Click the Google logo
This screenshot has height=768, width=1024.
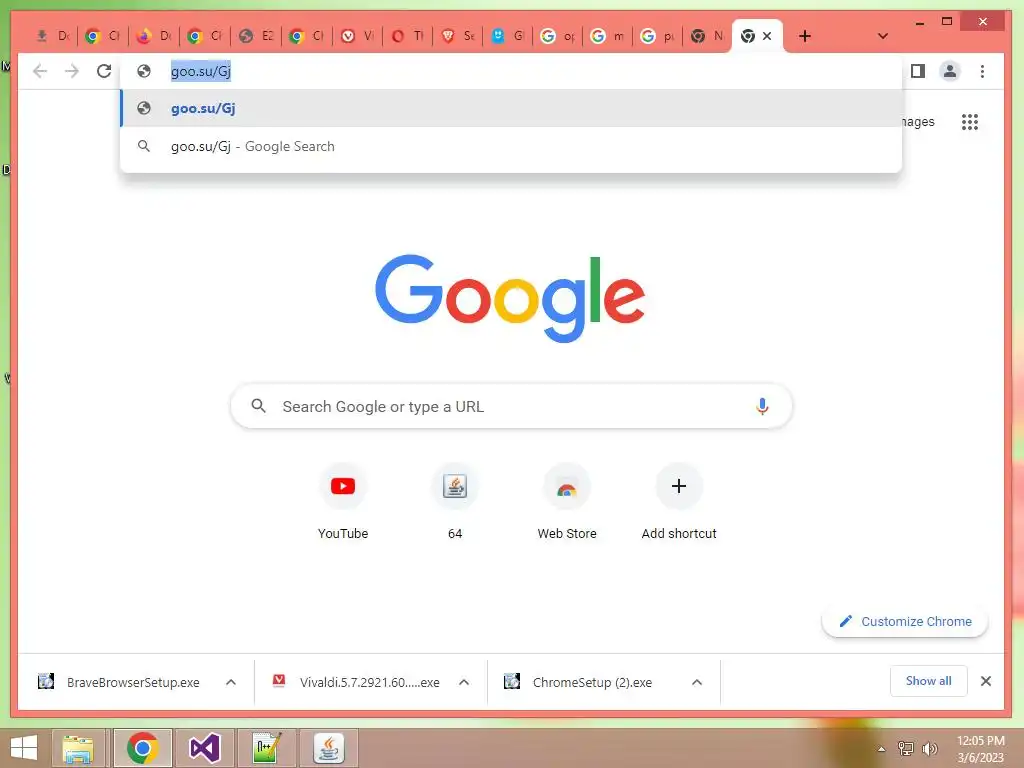(510, 298)
